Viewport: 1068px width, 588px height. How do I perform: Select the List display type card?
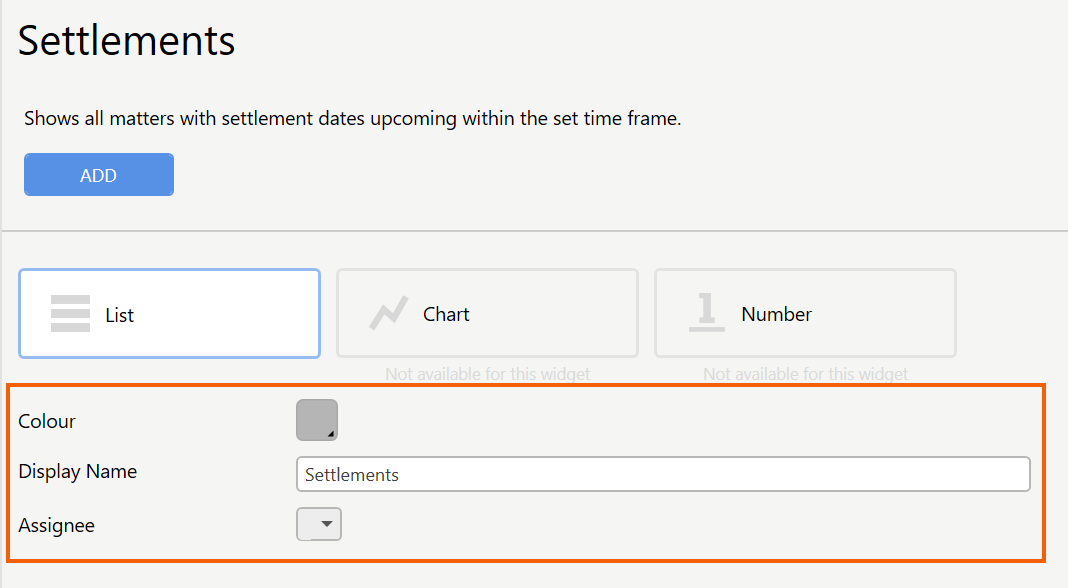170,313
